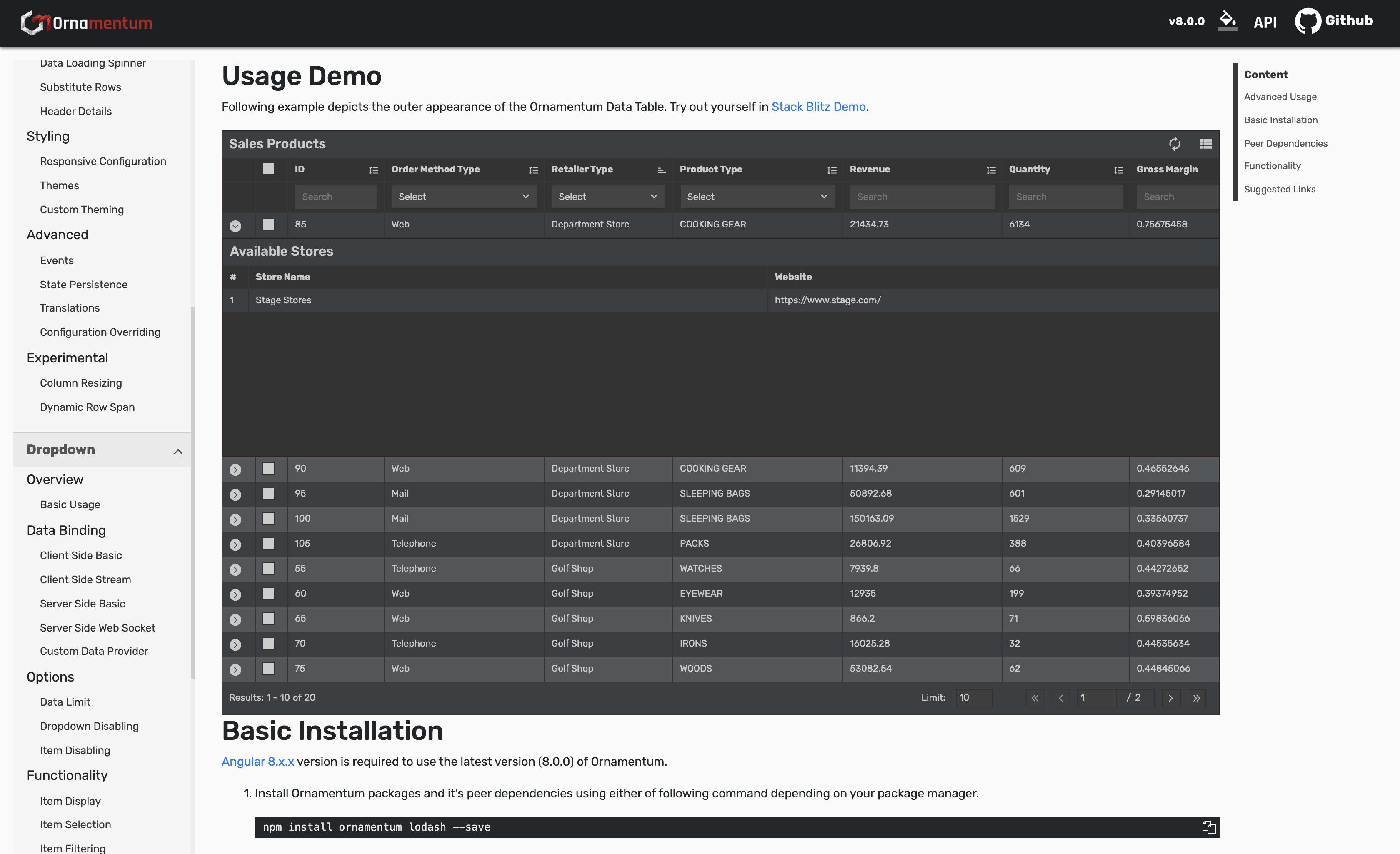
Task: Check the select-all header checkbox
Action: 269,169
